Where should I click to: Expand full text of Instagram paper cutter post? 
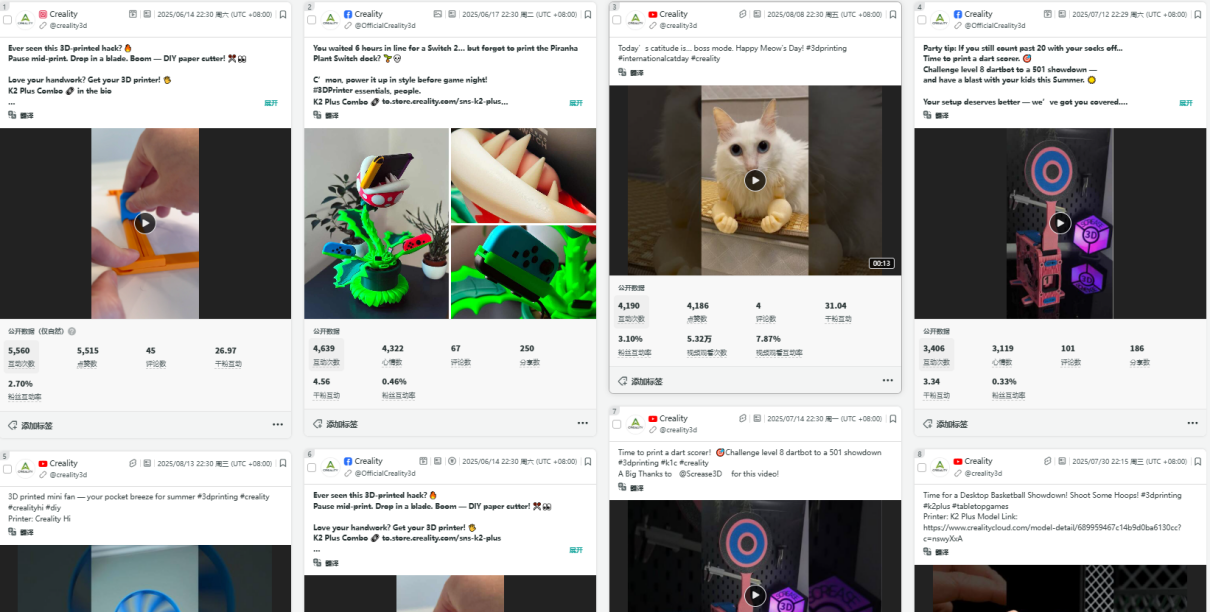click(271, 102)
